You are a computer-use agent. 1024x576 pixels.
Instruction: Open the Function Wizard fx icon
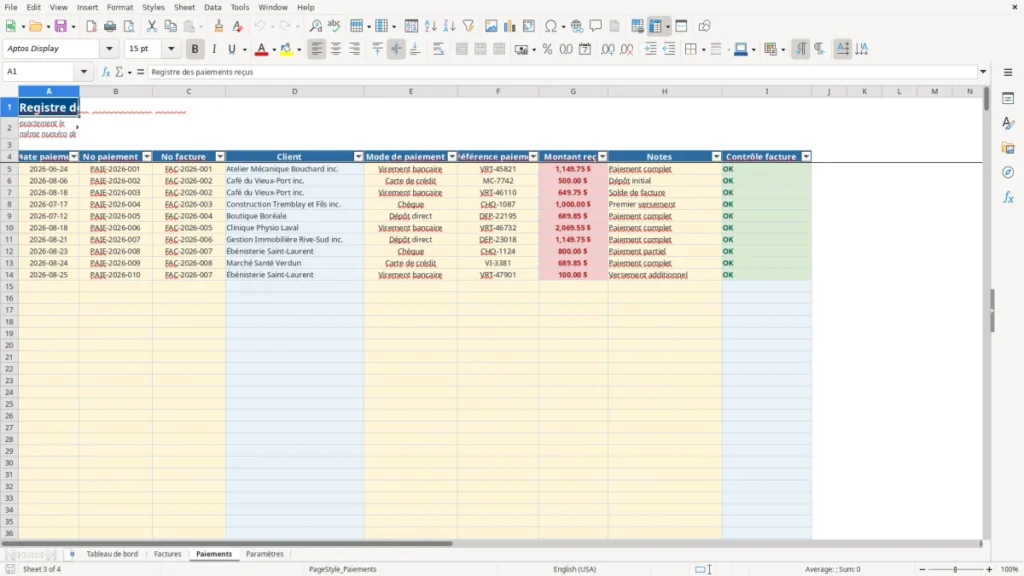tap(106, 72)
